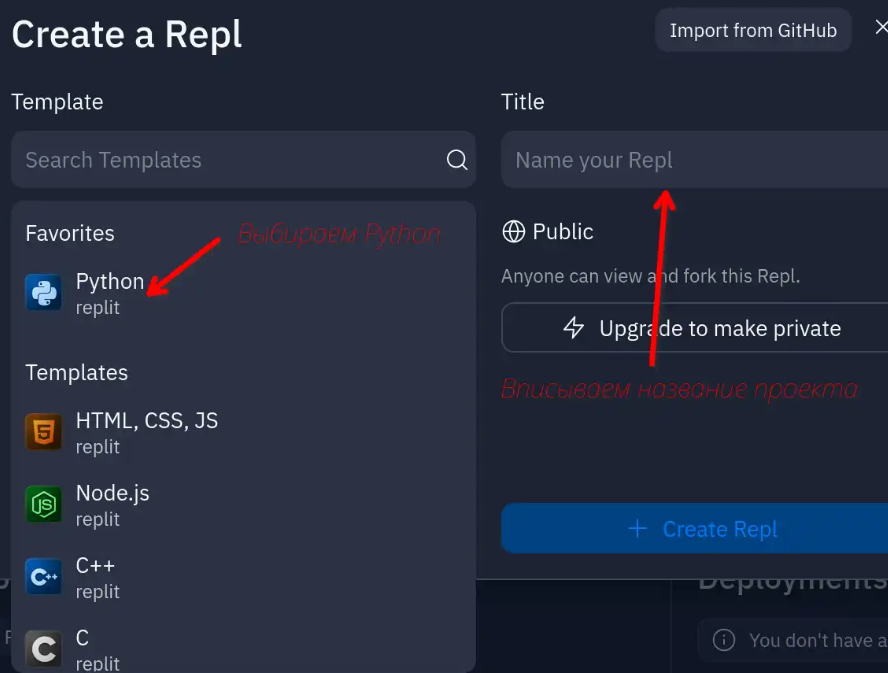Open Import from GitHub
Viewport: 888px width, 673px height.
[x=752, y=31]
